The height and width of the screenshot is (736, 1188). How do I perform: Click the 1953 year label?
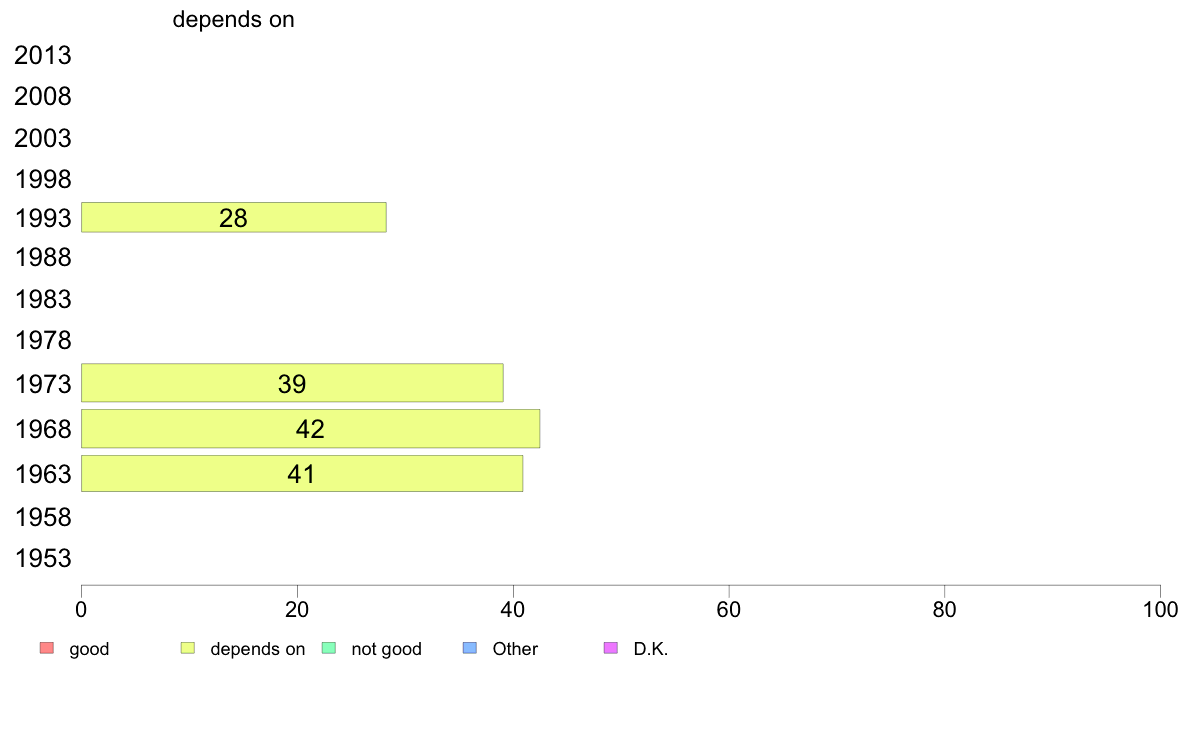(x=43, y=559)
